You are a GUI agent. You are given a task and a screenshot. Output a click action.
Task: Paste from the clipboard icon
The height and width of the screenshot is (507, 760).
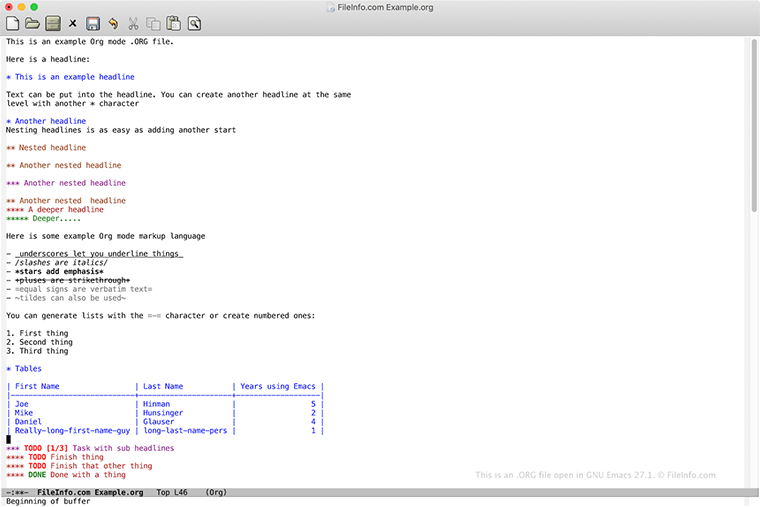(173, 23)
